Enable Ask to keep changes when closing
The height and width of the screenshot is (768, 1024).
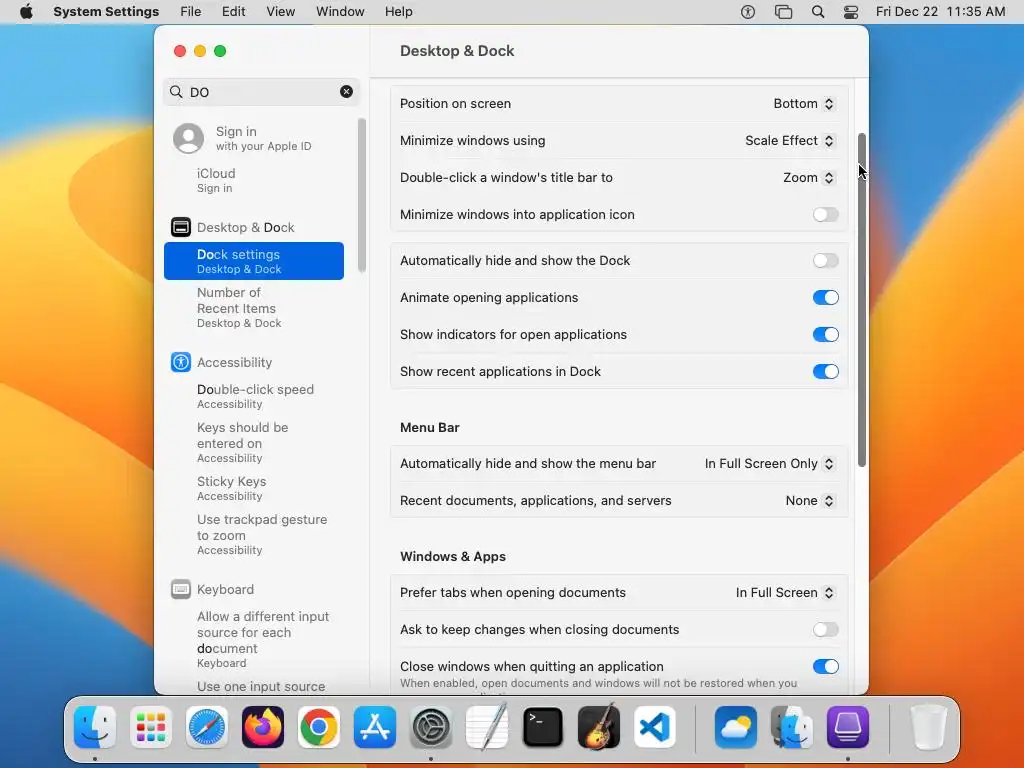pyautogui.click(x=825, y=630)
